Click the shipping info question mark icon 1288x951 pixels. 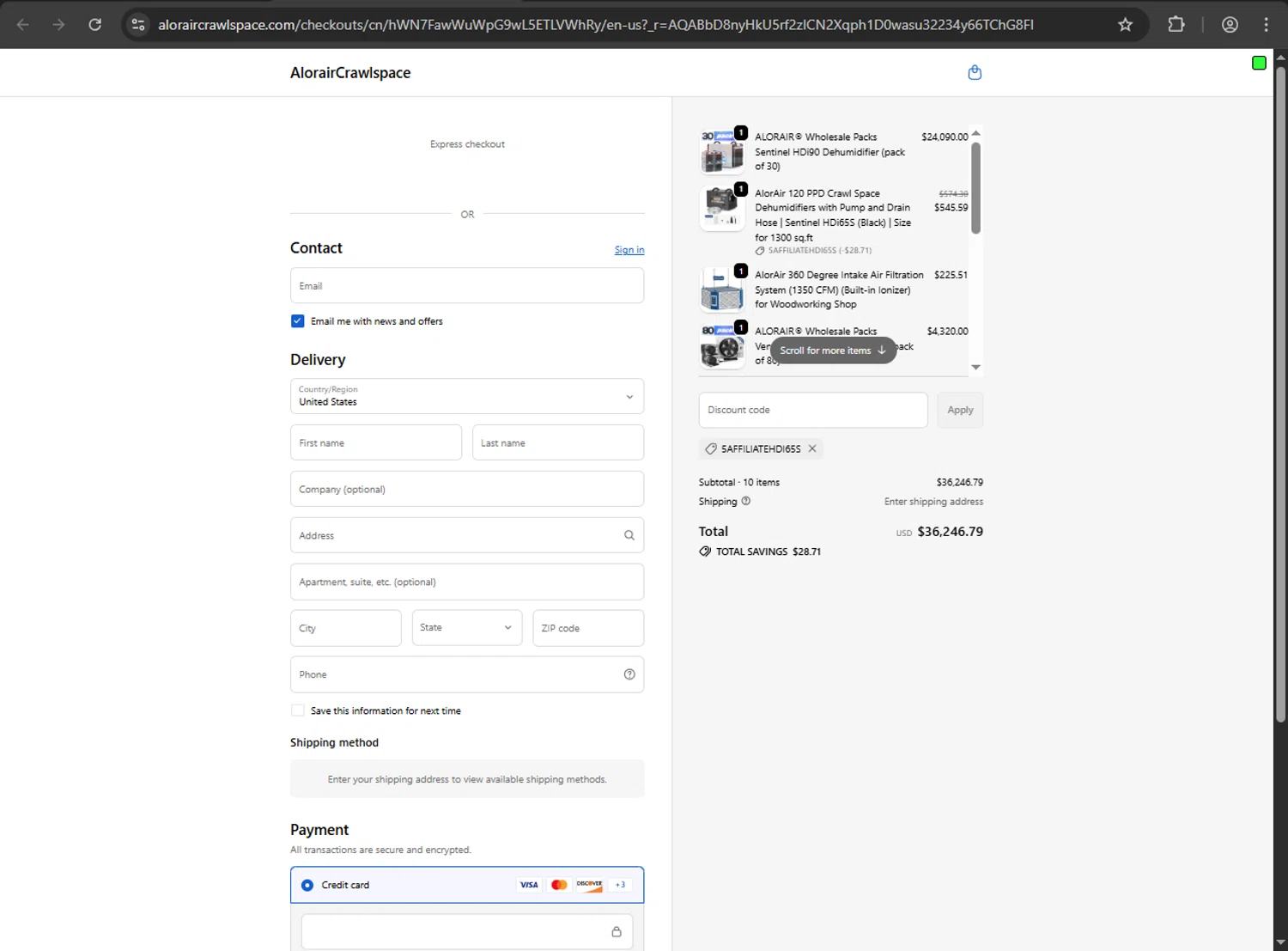pos(745,501)
